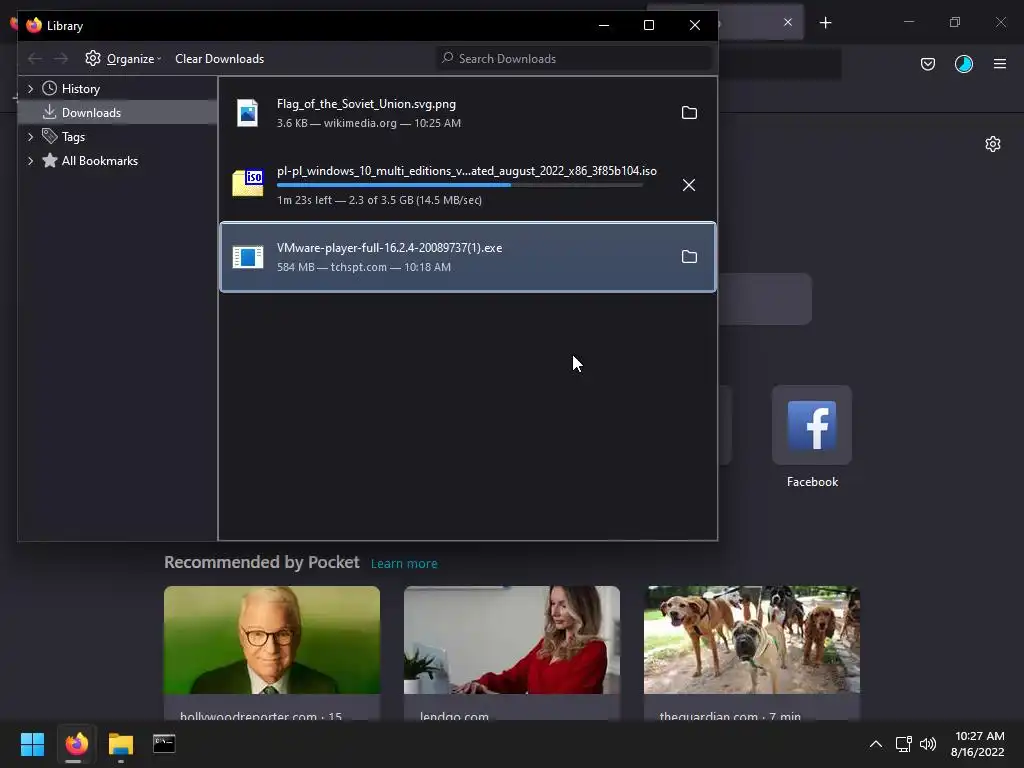Open File Explorer from the taskbar
The image size is (1024, 768).
[x=121, y=744]
